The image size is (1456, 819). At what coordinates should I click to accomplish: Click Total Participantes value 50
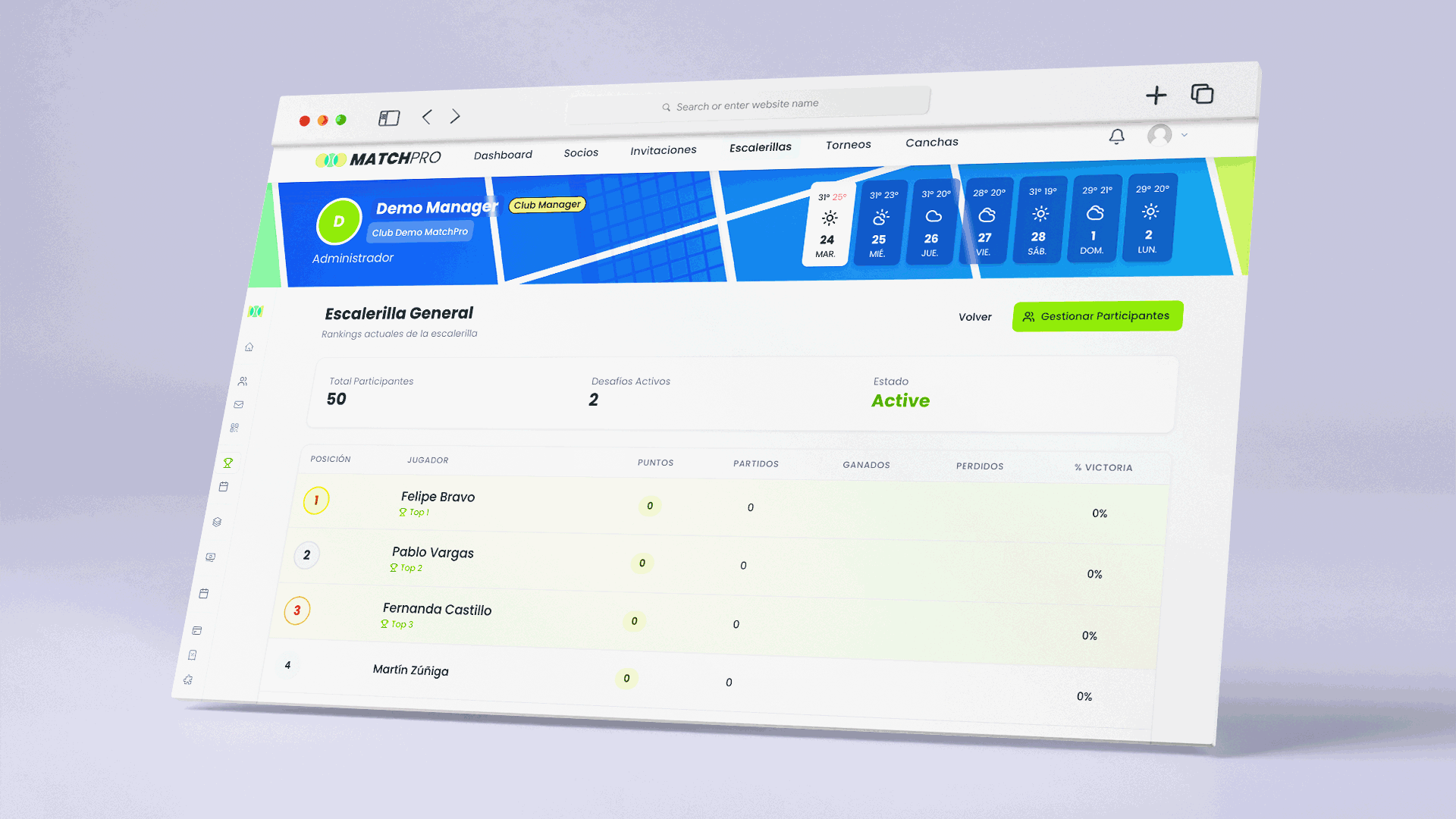[x=336, y=399]
